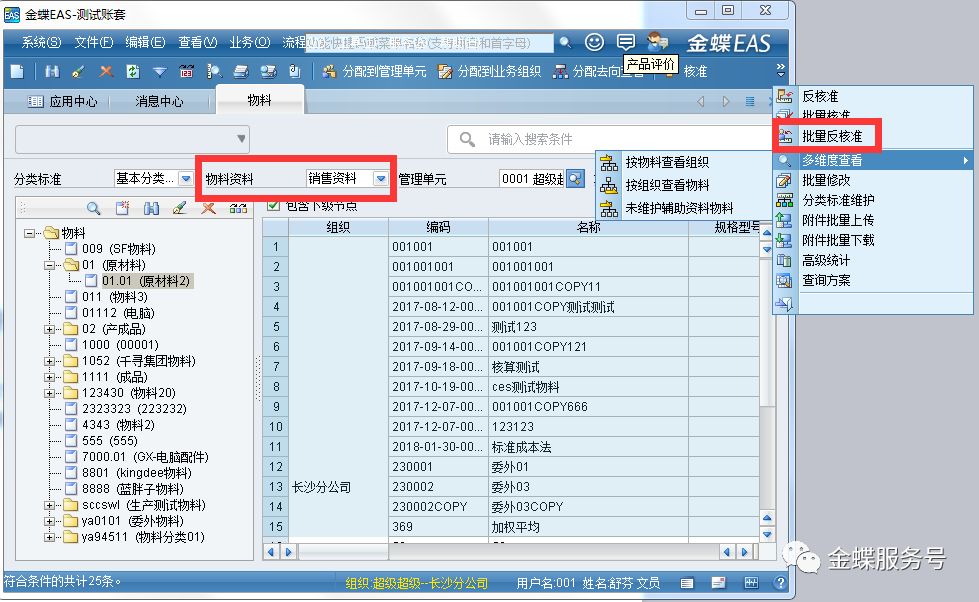Click the previous tab arrow in the tab bar
This screenshot has height=602, width=979.
701,101
